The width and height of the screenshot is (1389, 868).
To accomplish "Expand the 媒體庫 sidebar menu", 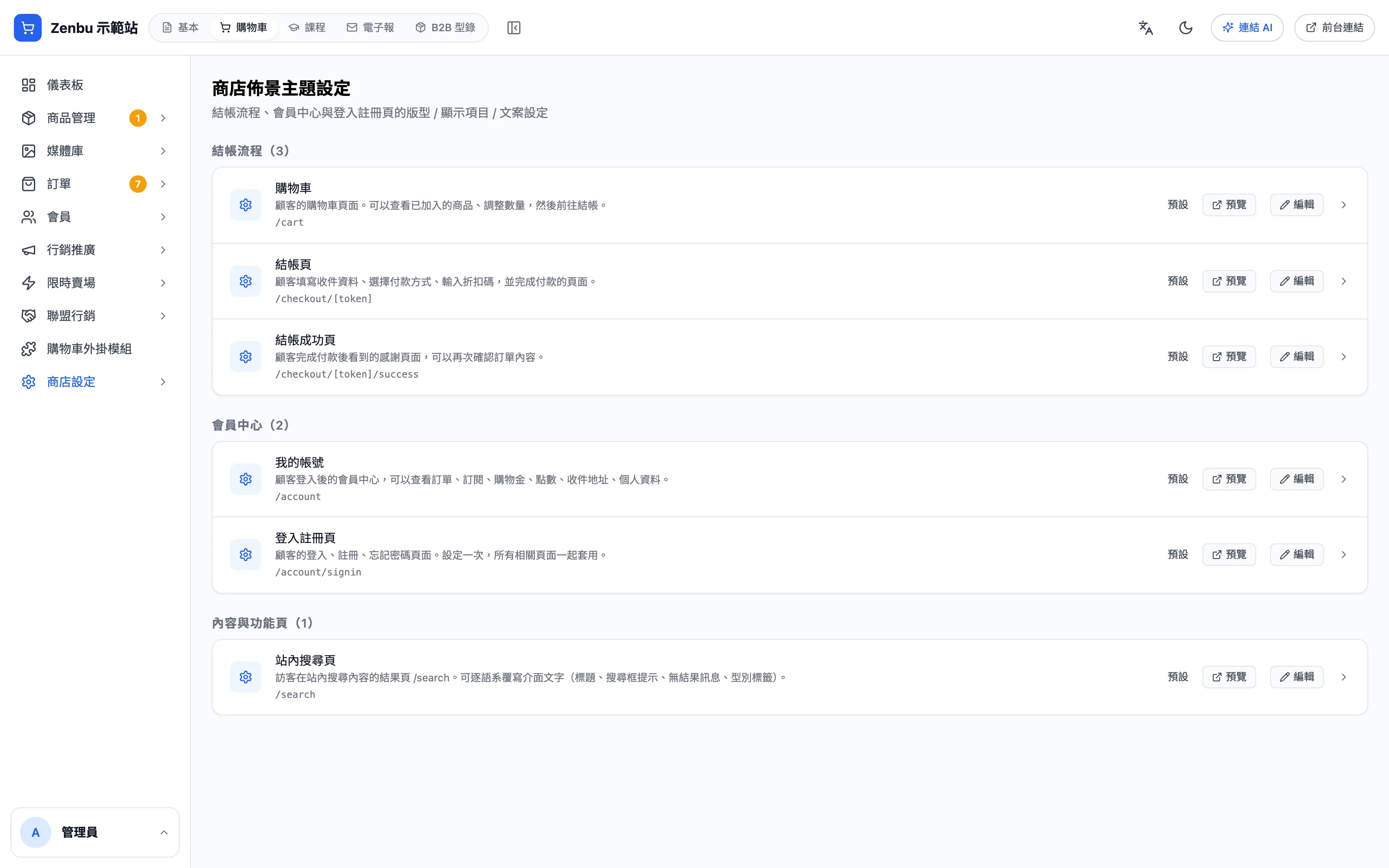I will (x=163, y=151).
